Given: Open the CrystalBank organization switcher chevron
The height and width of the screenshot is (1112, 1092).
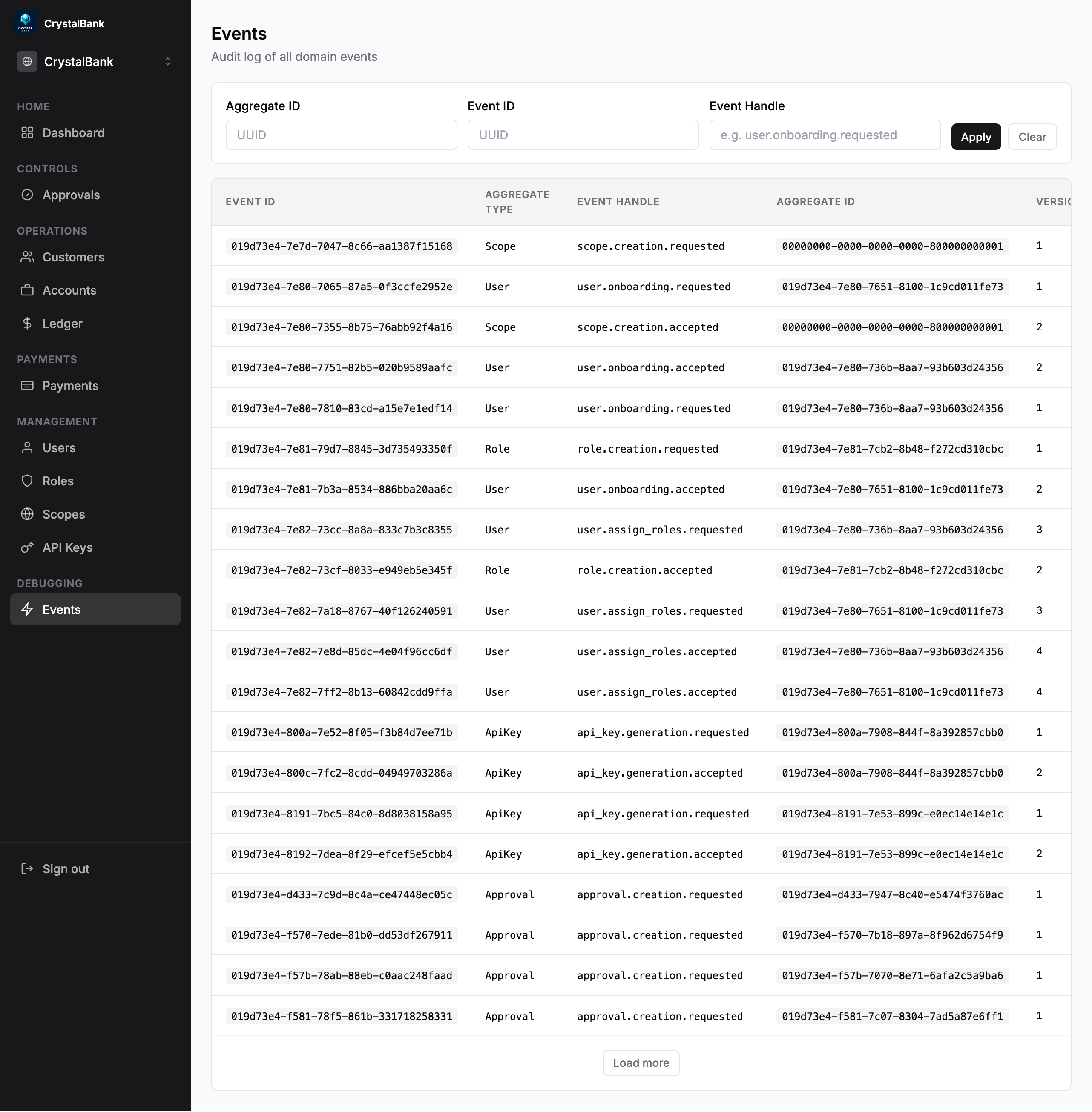Looking at the screenshot, I should coord(167,61).
